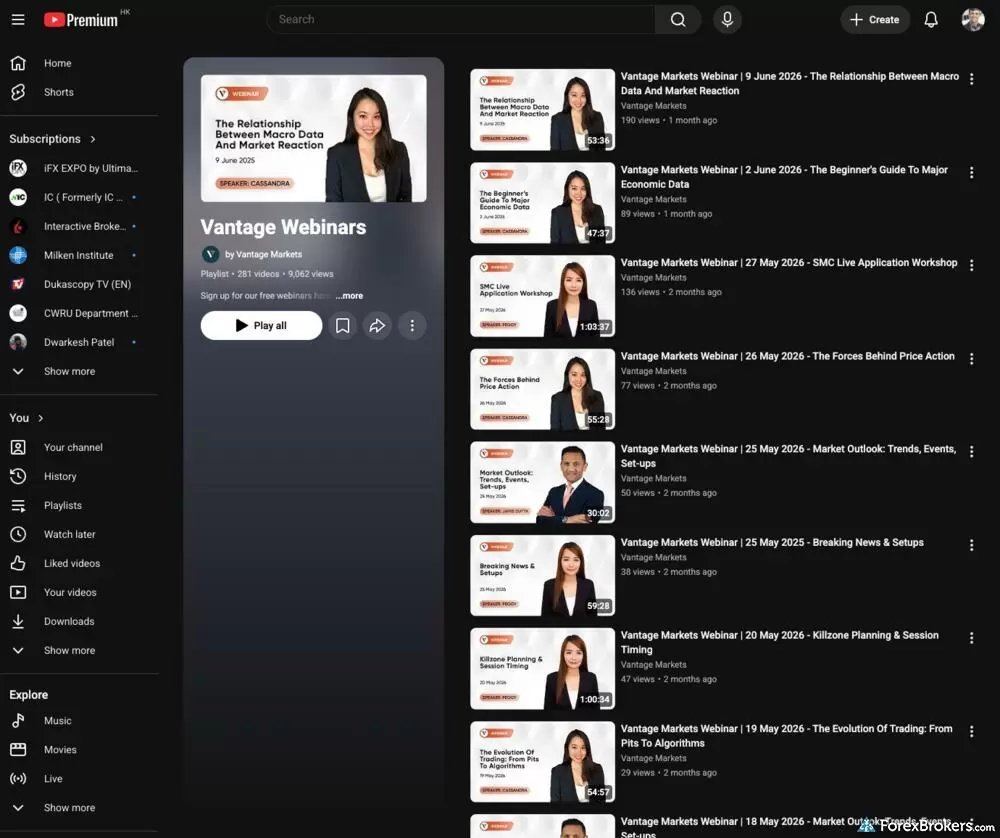Screen dimensions: 1000x838
Task: Open options for 26 May 2026 video
Action: [x=971, y=359]
